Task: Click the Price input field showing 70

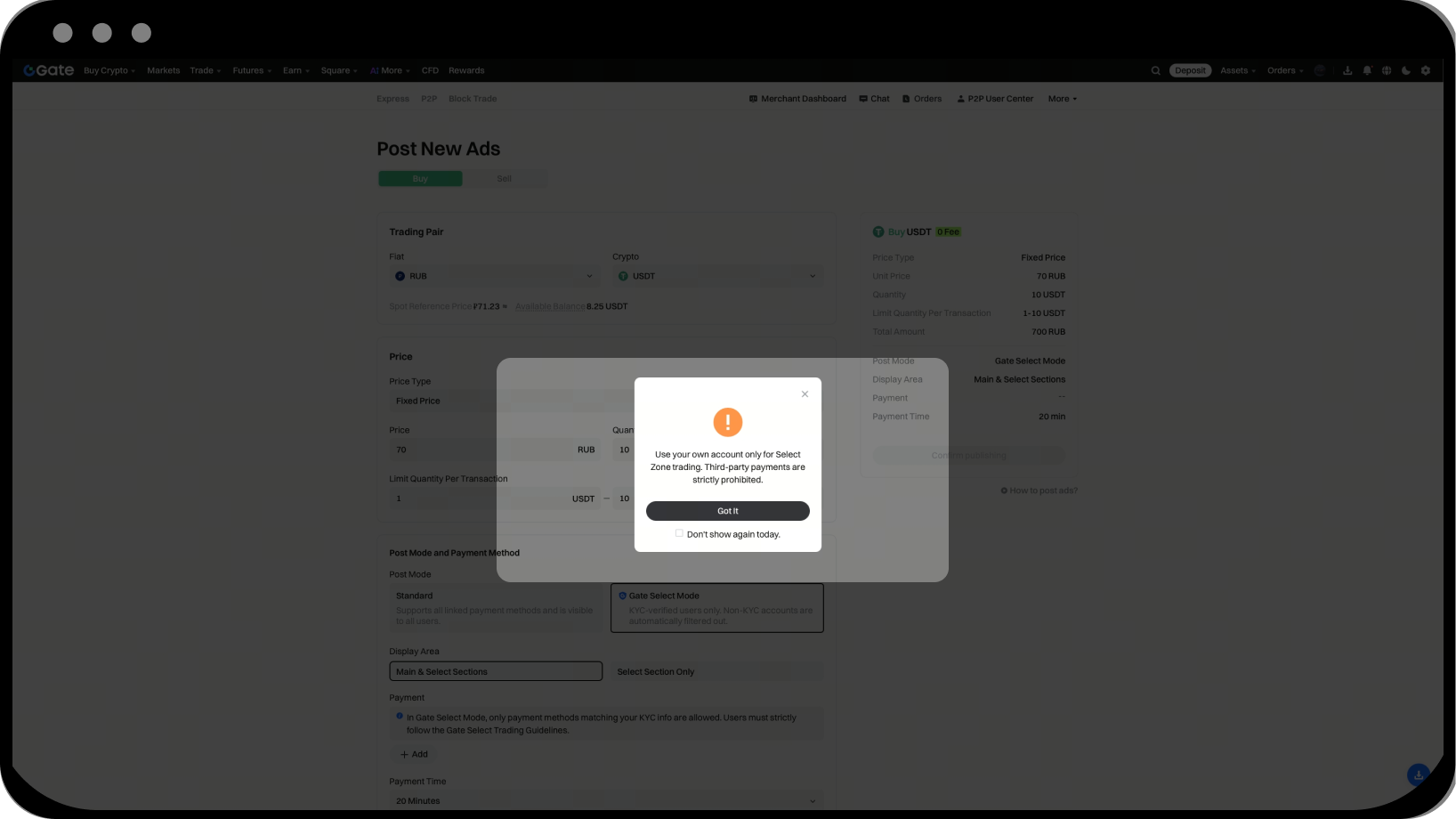Action: point(495,450)
